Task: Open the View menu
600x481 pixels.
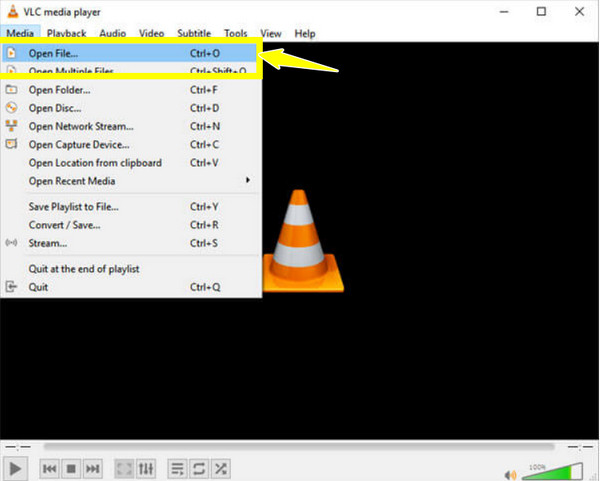Action: click(271, 33)
